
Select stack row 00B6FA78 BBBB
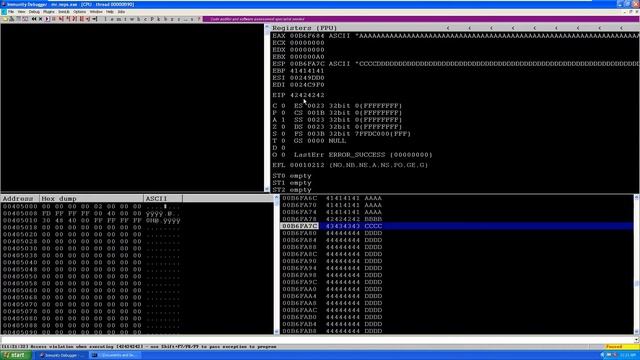pyautogui.click(x=457, y=219)
